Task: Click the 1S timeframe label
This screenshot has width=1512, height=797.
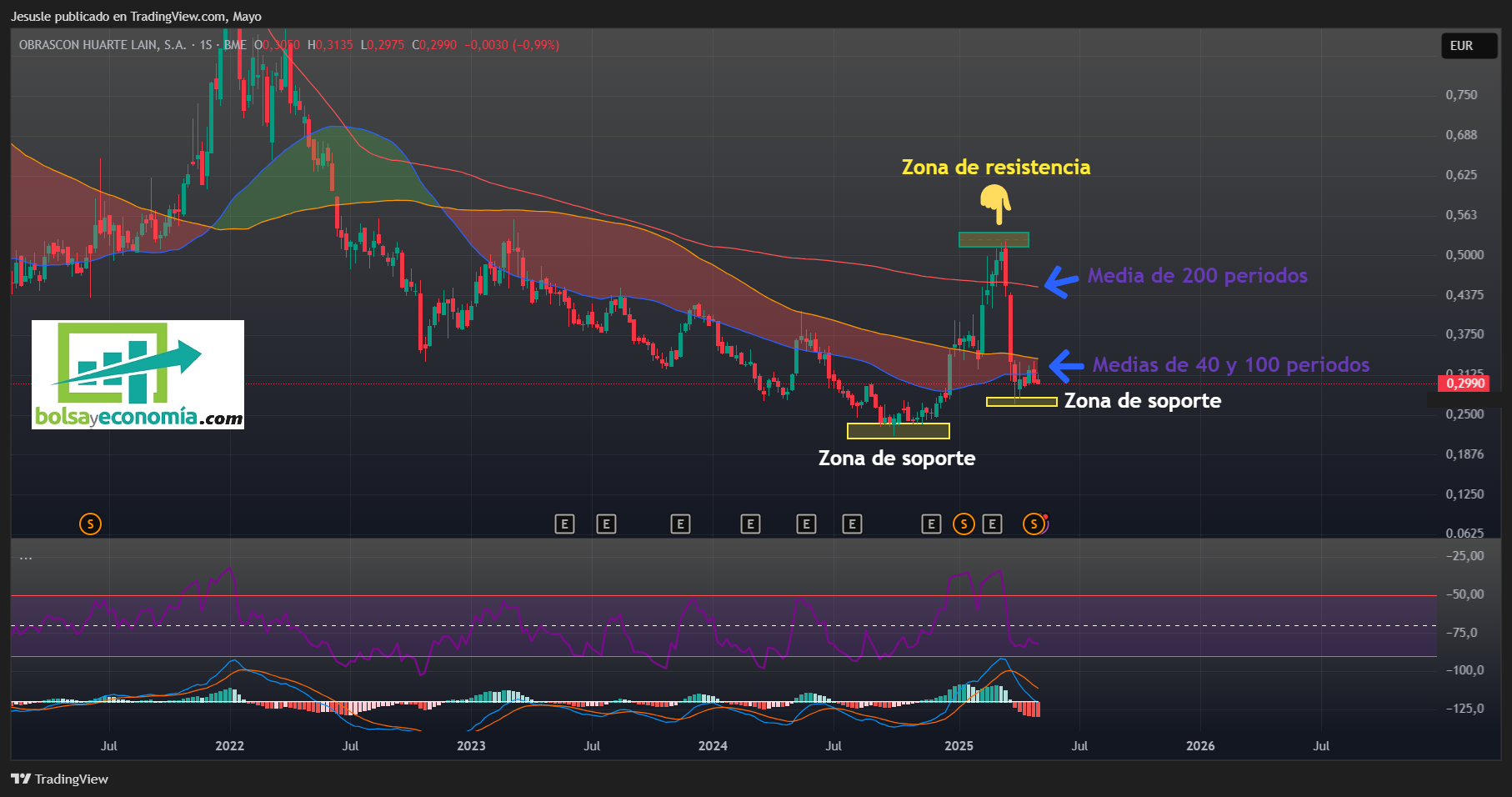Action: tap(206, 45)
